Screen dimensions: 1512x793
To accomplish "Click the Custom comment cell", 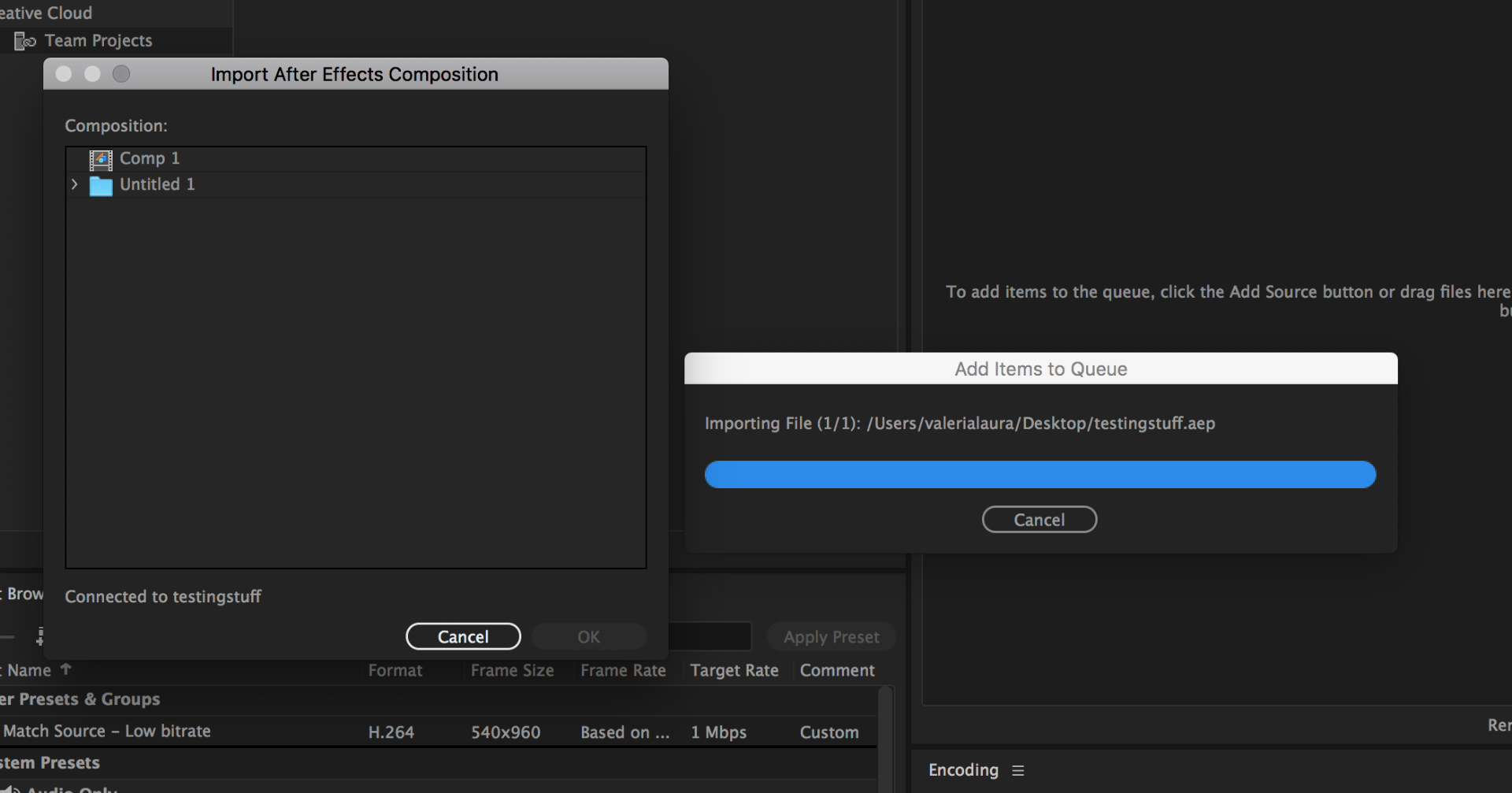I will tap(829, 732).
